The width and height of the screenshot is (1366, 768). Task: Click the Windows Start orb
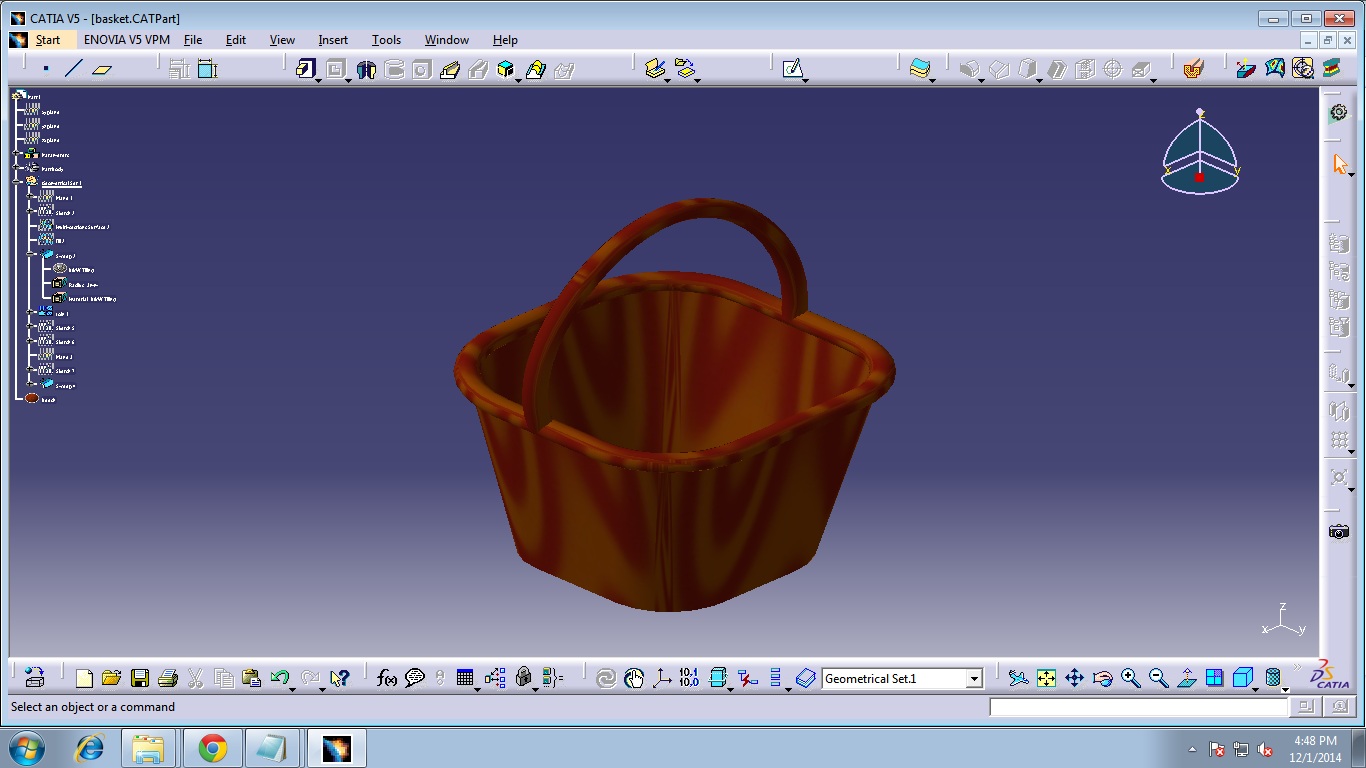tap(26, 748)
